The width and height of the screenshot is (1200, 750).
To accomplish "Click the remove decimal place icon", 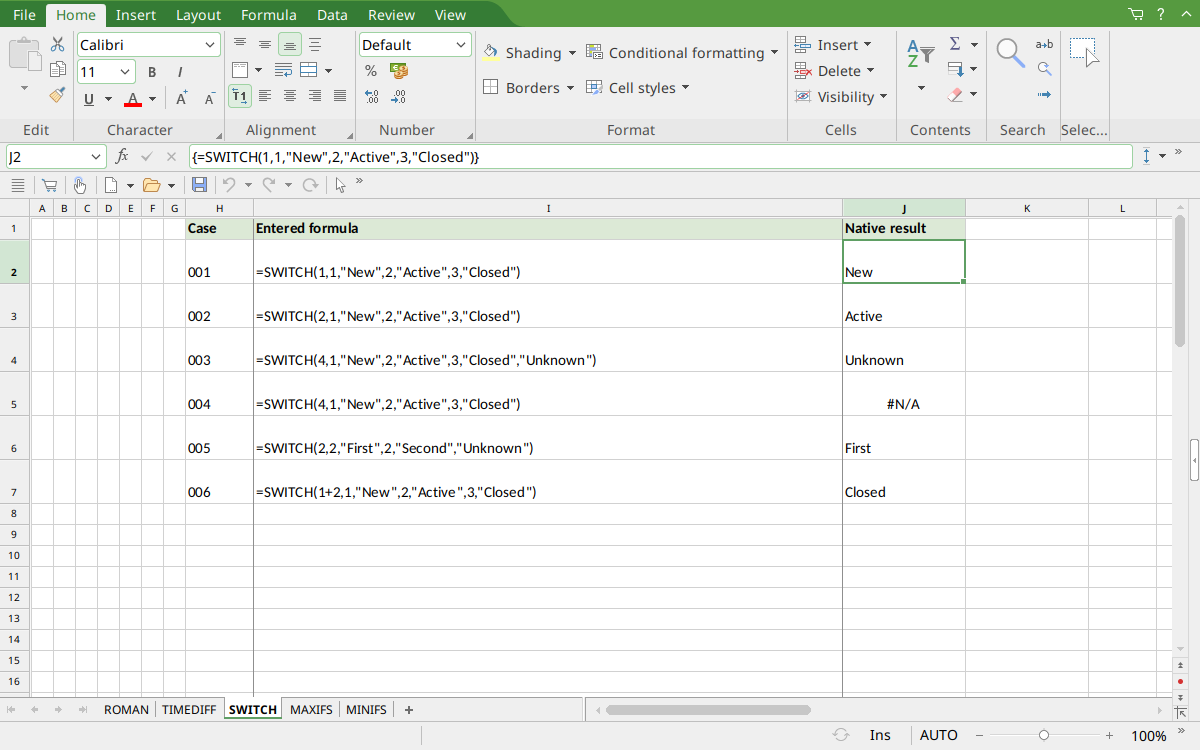I will (399, 97).
